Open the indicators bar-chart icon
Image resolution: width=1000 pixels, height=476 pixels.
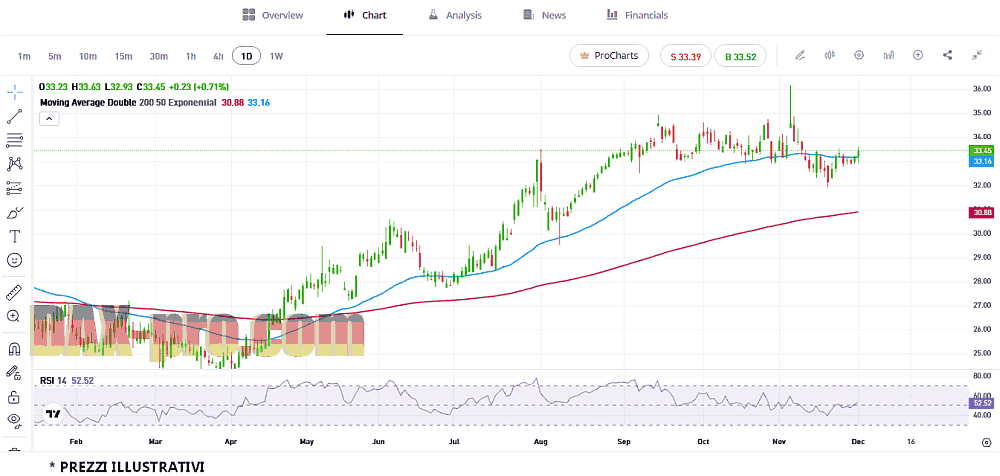point(888,56)
